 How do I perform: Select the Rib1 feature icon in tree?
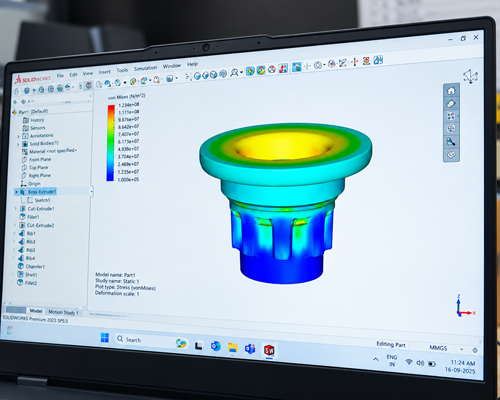(22, 233)
